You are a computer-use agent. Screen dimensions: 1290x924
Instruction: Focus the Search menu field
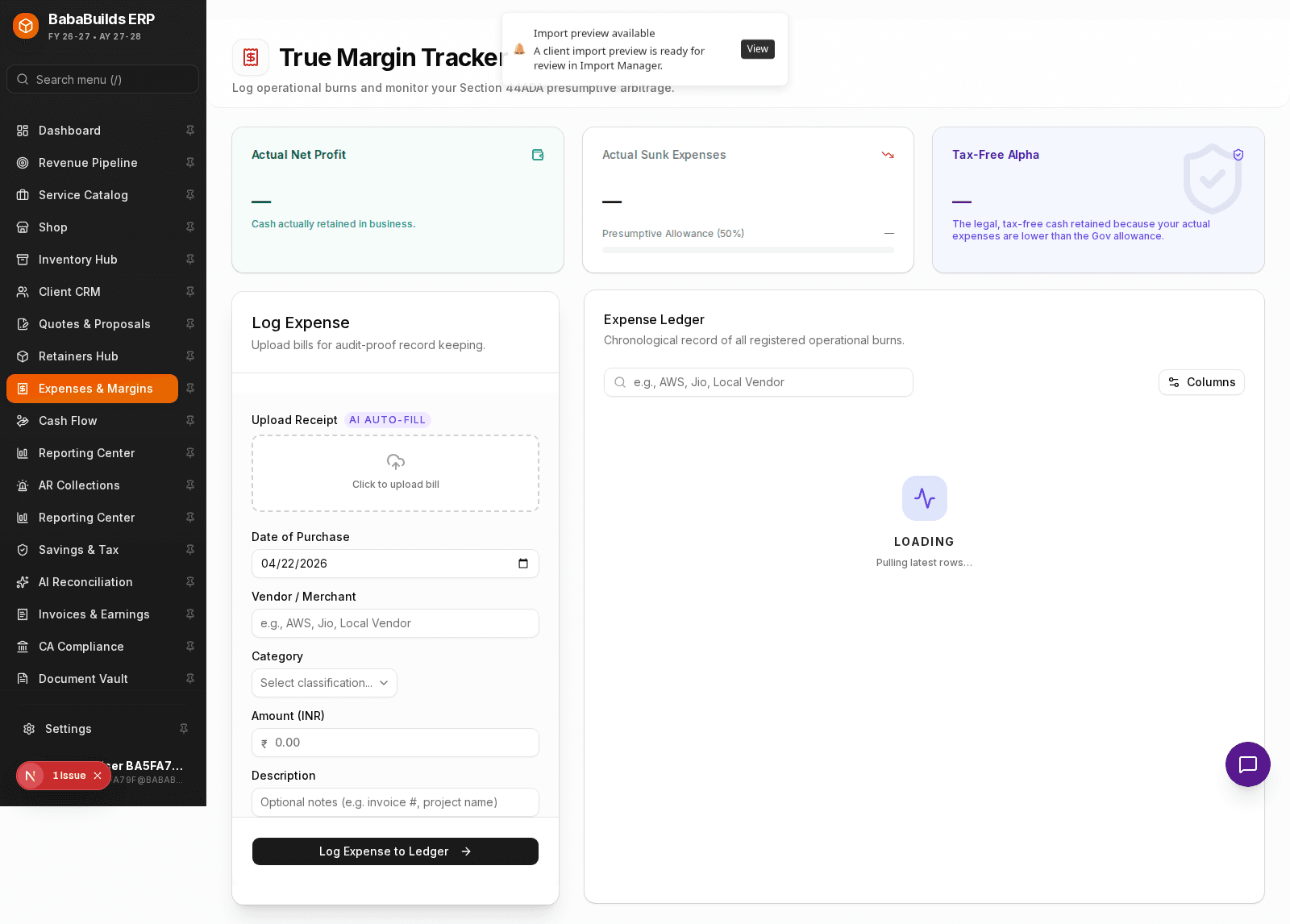102,79
